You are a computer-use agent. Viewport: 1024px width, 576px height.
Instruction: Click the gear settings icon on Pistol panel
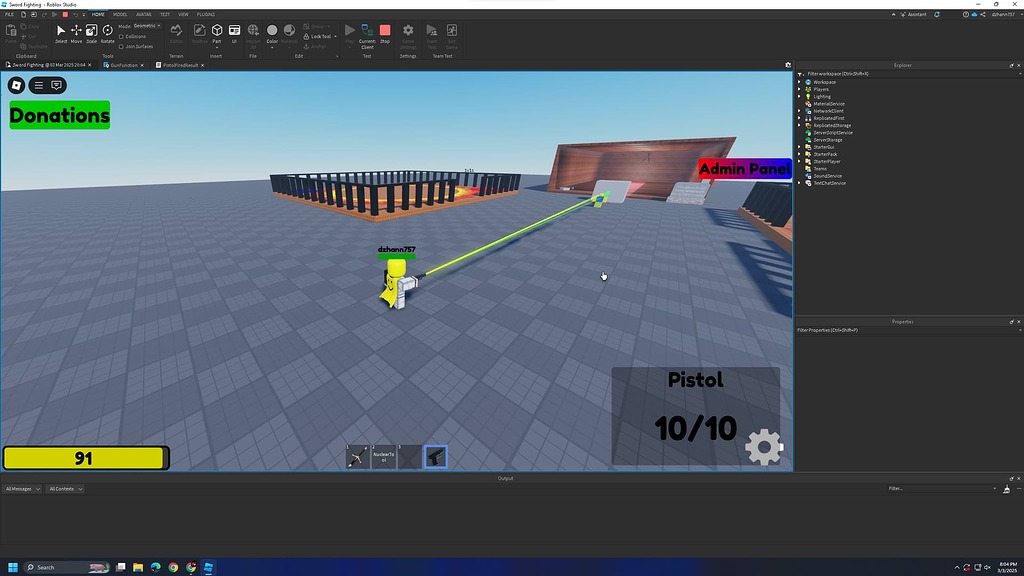coord(764,447)
